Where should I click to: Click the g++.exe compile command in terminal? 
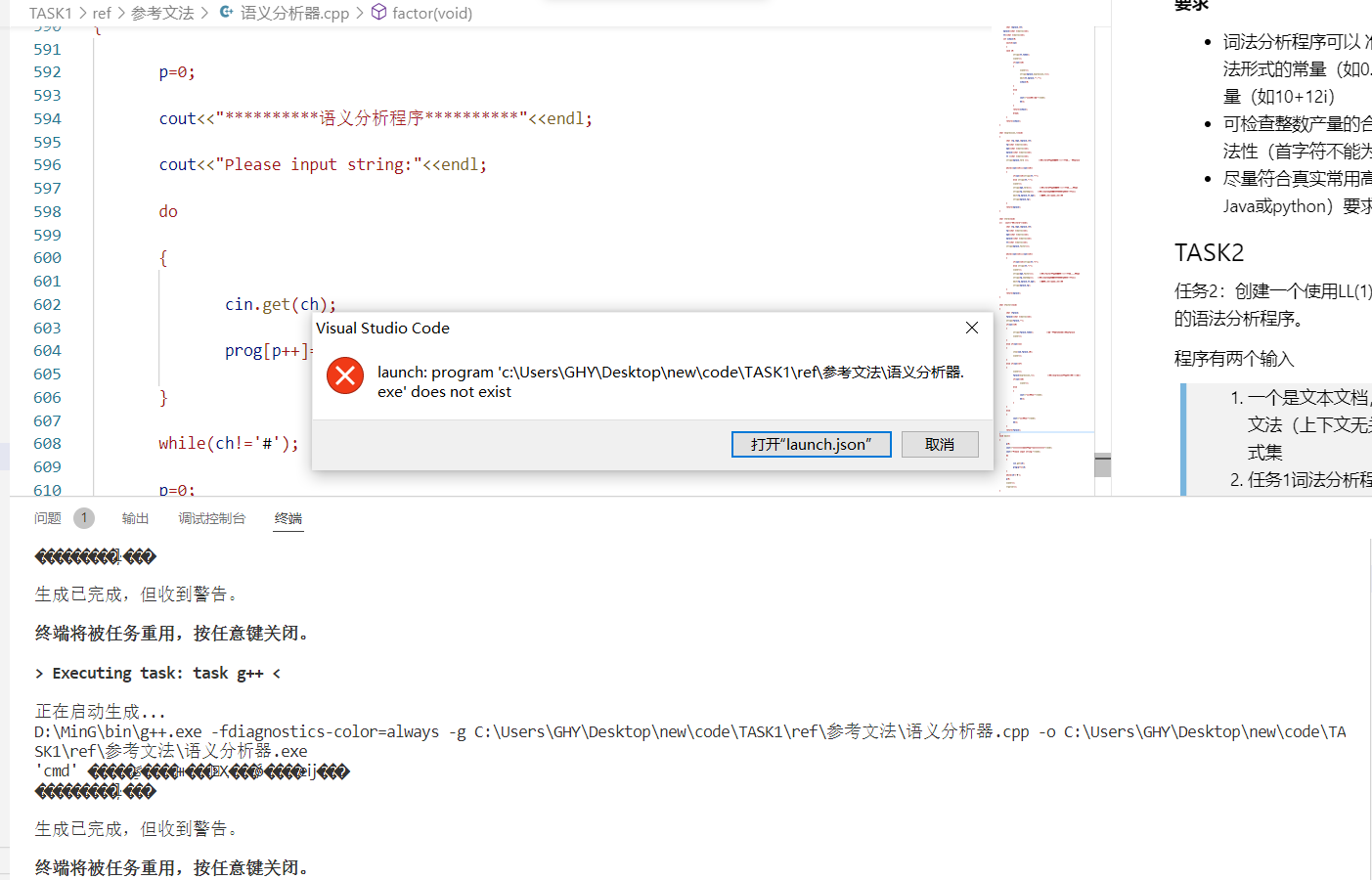(x=689, y=741)
